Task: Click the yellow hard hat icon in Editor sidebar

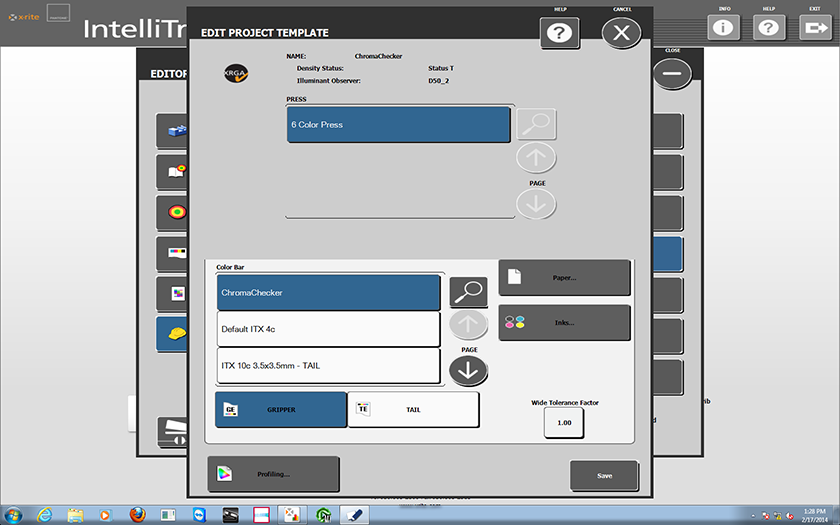Action: (x=177, y=333)
